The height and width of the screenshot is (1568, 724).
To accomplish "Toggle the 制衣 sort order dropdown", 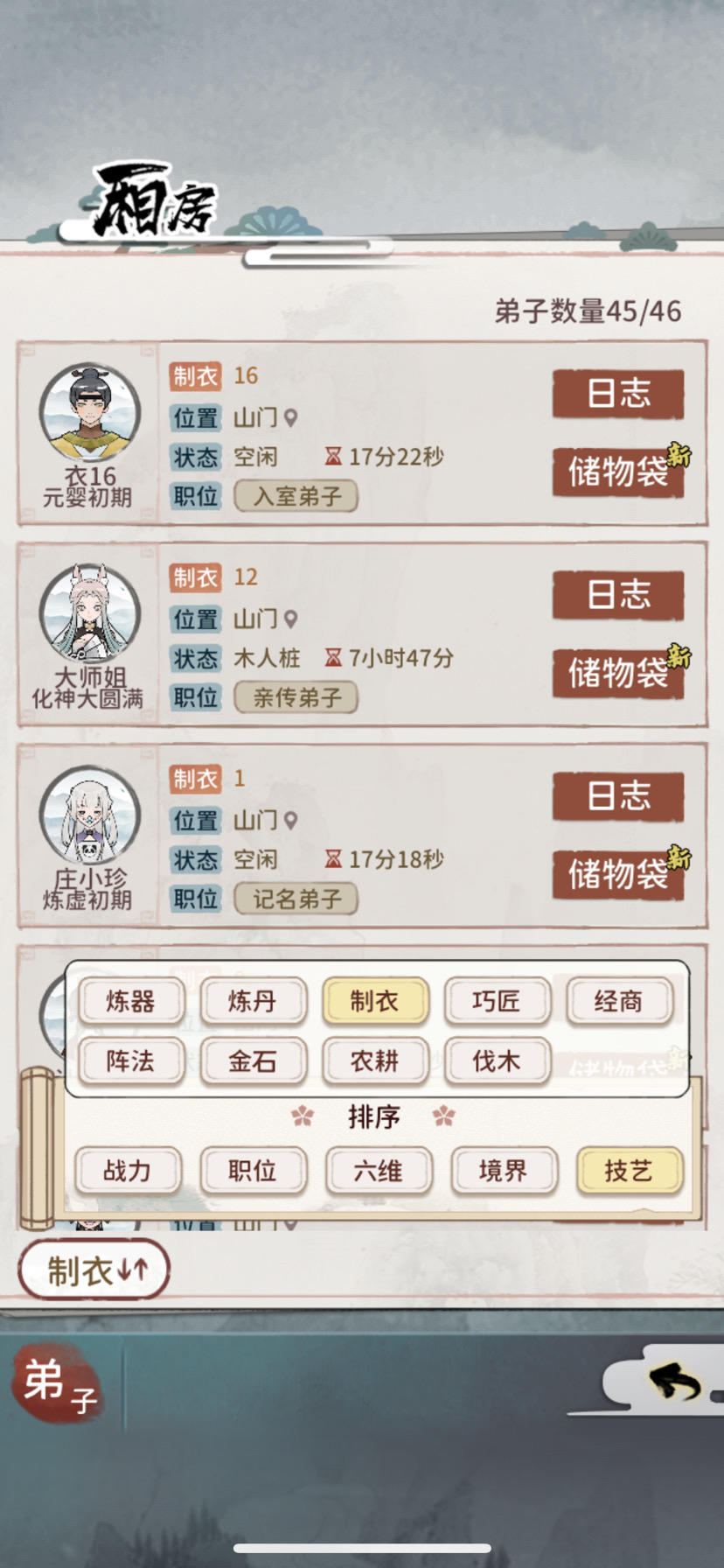I will coord(94,1270).
